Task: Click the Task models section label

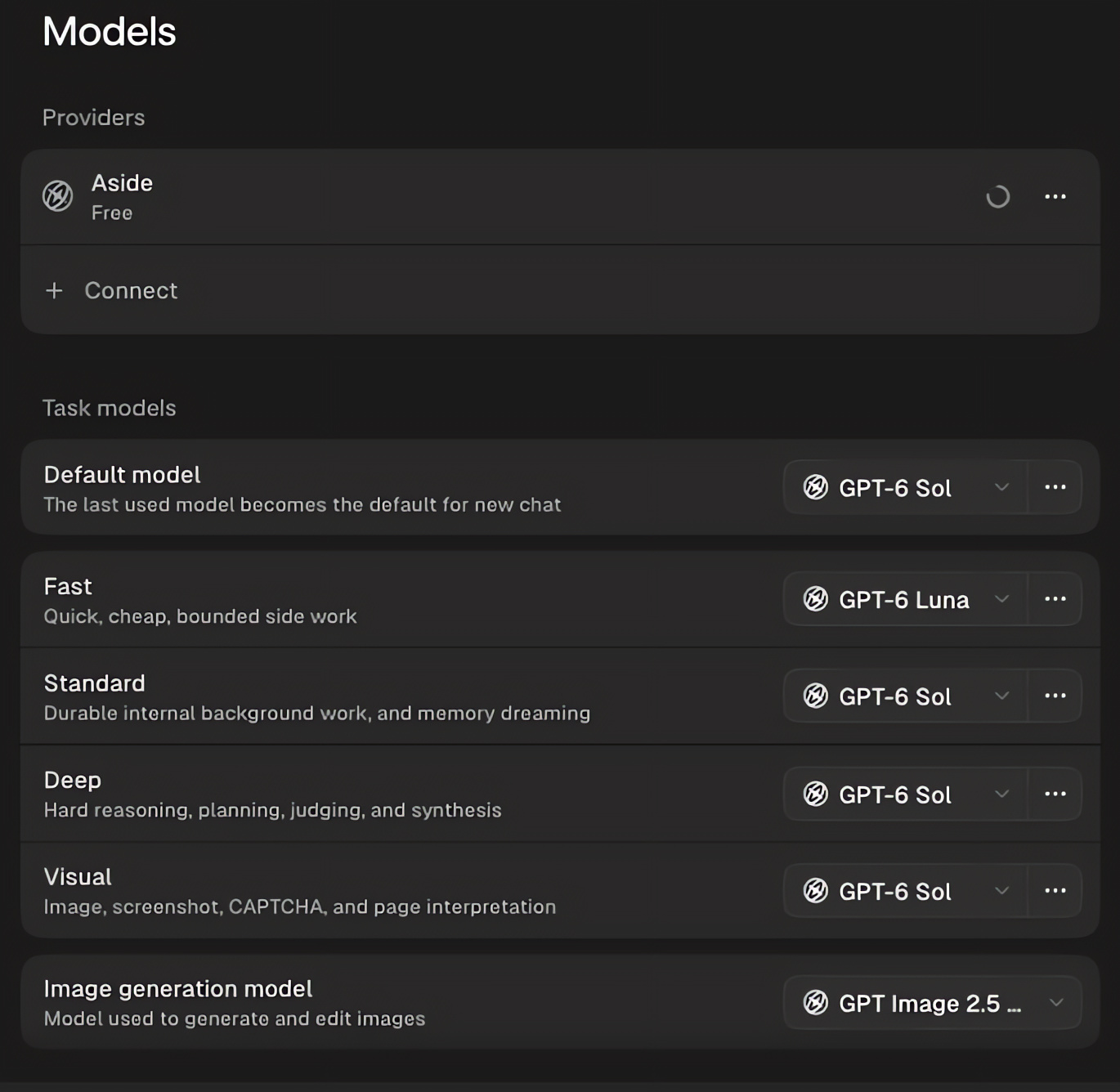Action: click(x=110, y=408)
